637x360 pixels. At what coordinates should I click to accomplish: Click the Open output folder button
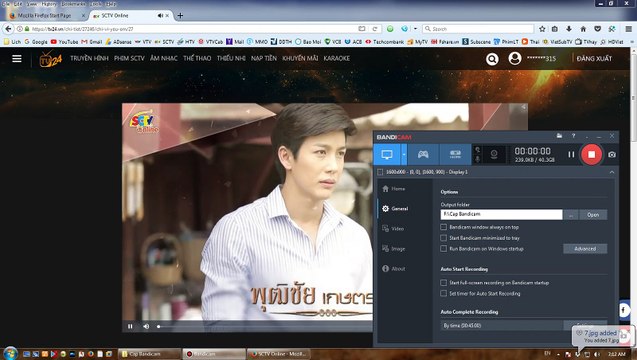tap(593, 215)
